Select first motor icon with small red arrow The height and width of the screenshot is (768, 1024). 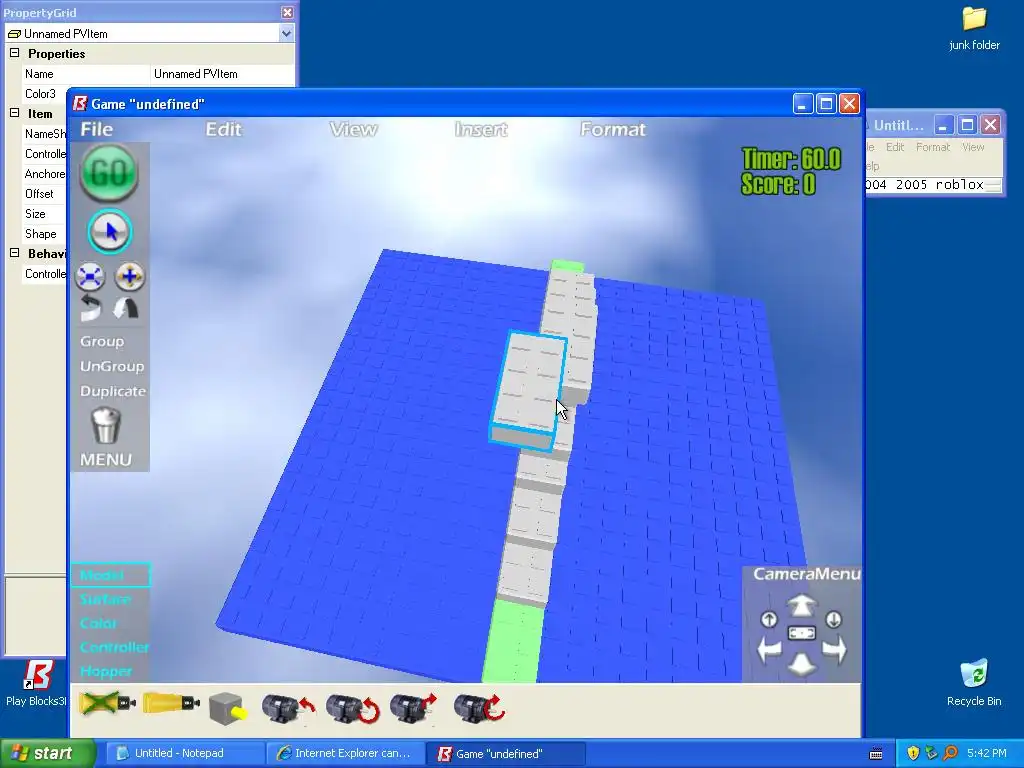(288, 709)
